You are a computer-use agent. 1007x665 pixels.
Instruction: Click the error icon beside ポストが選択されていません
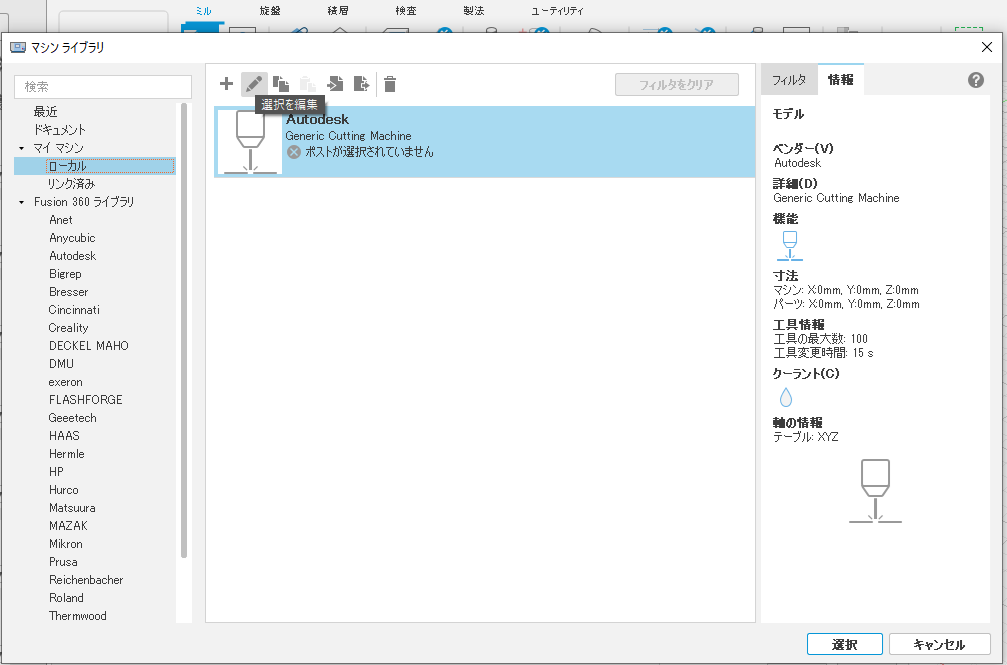[293, 152]
